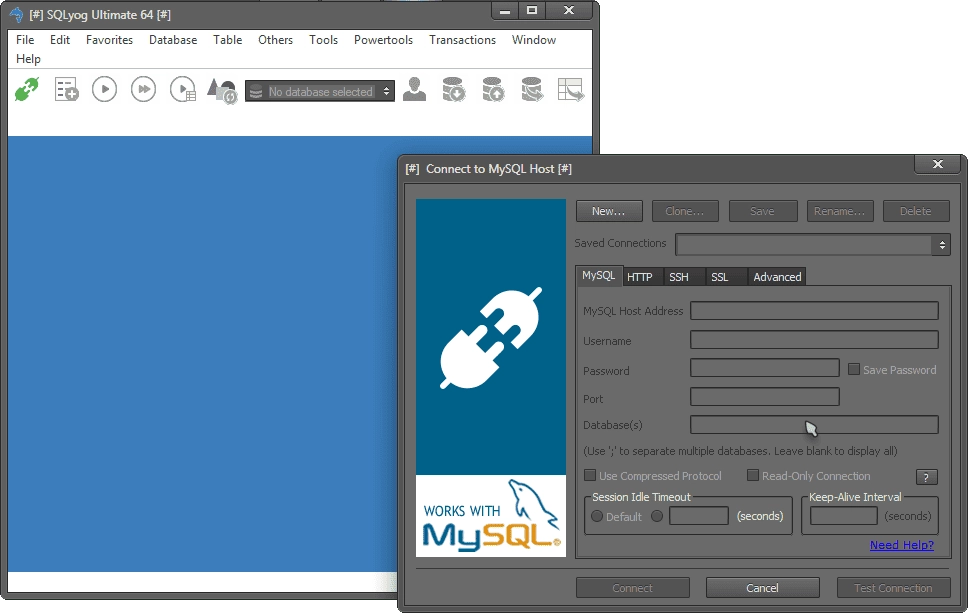
Task: Click the Test Connection button
Action: coord(893,588)
